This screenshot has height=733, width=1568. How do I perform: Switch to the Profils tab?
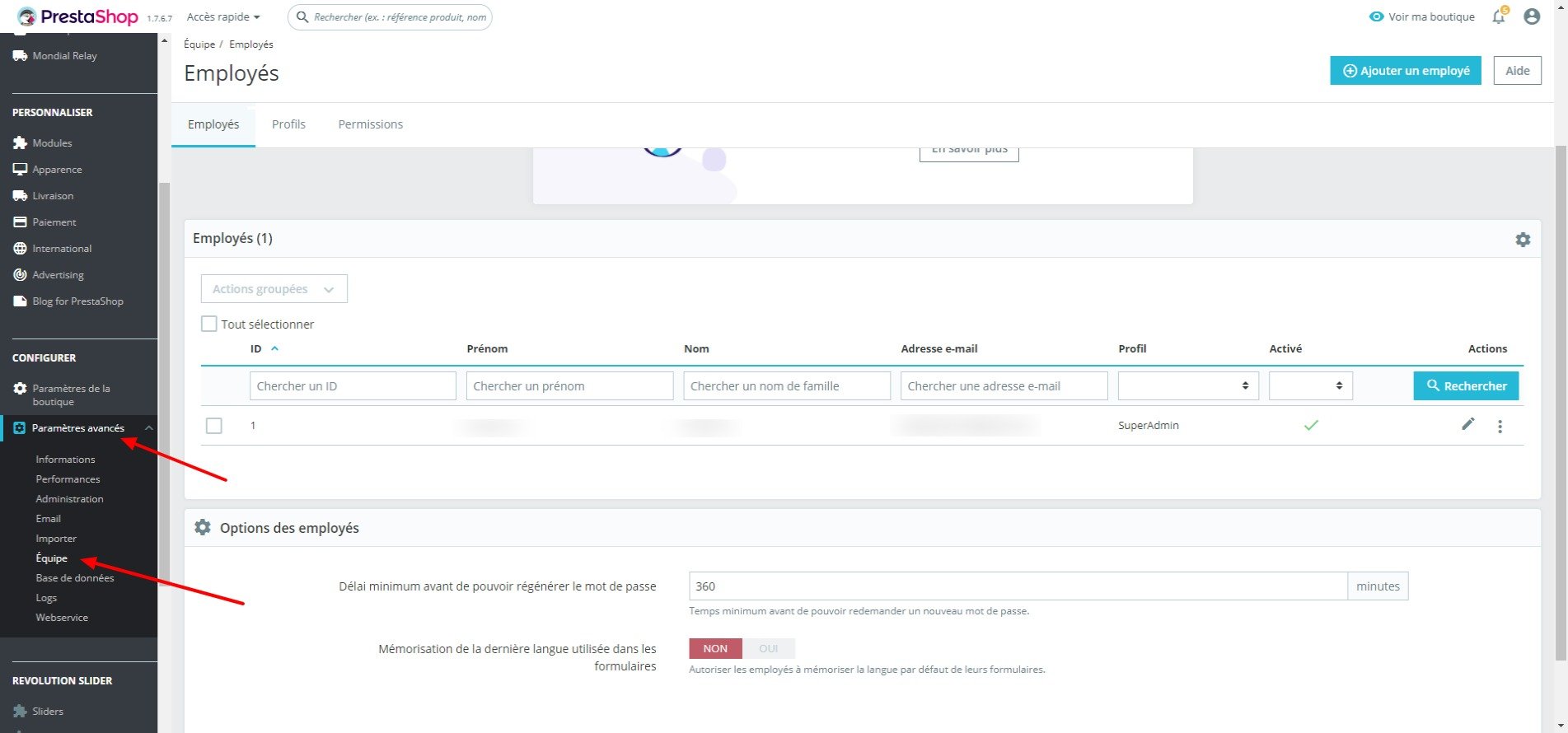point(288,124)
